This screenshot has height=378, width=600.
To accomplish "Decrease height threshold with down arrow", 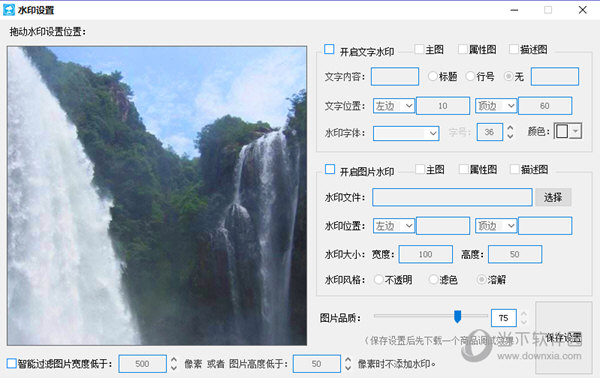I will click(x=347, y=368).
